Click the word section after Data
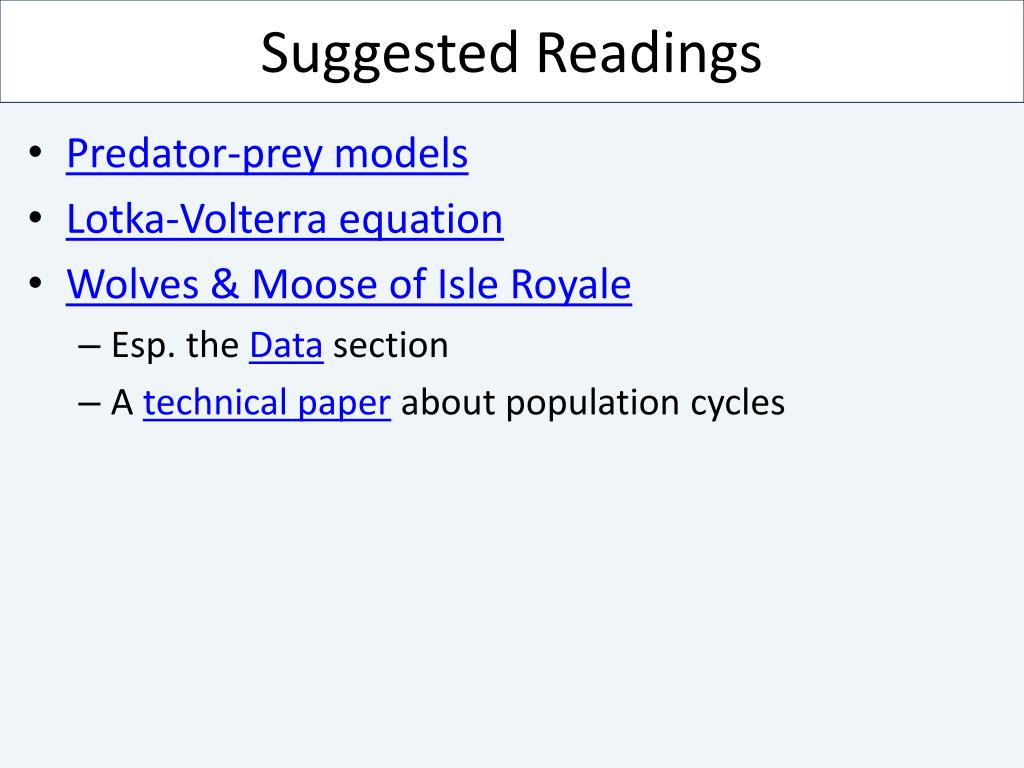 click(x=391, y=345)
